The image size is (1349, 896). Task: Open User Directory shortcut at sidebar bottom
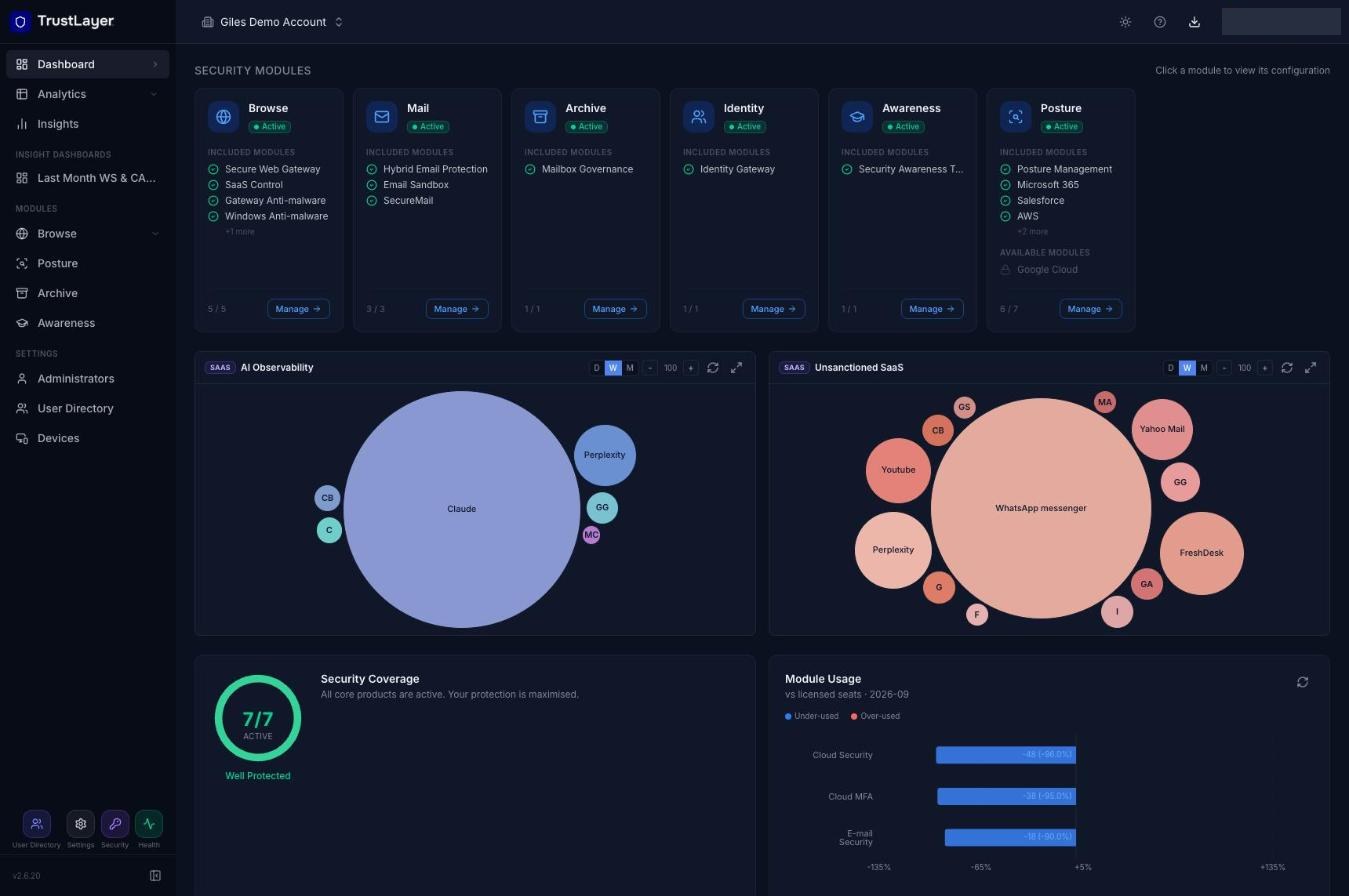[x=37, y=824]
